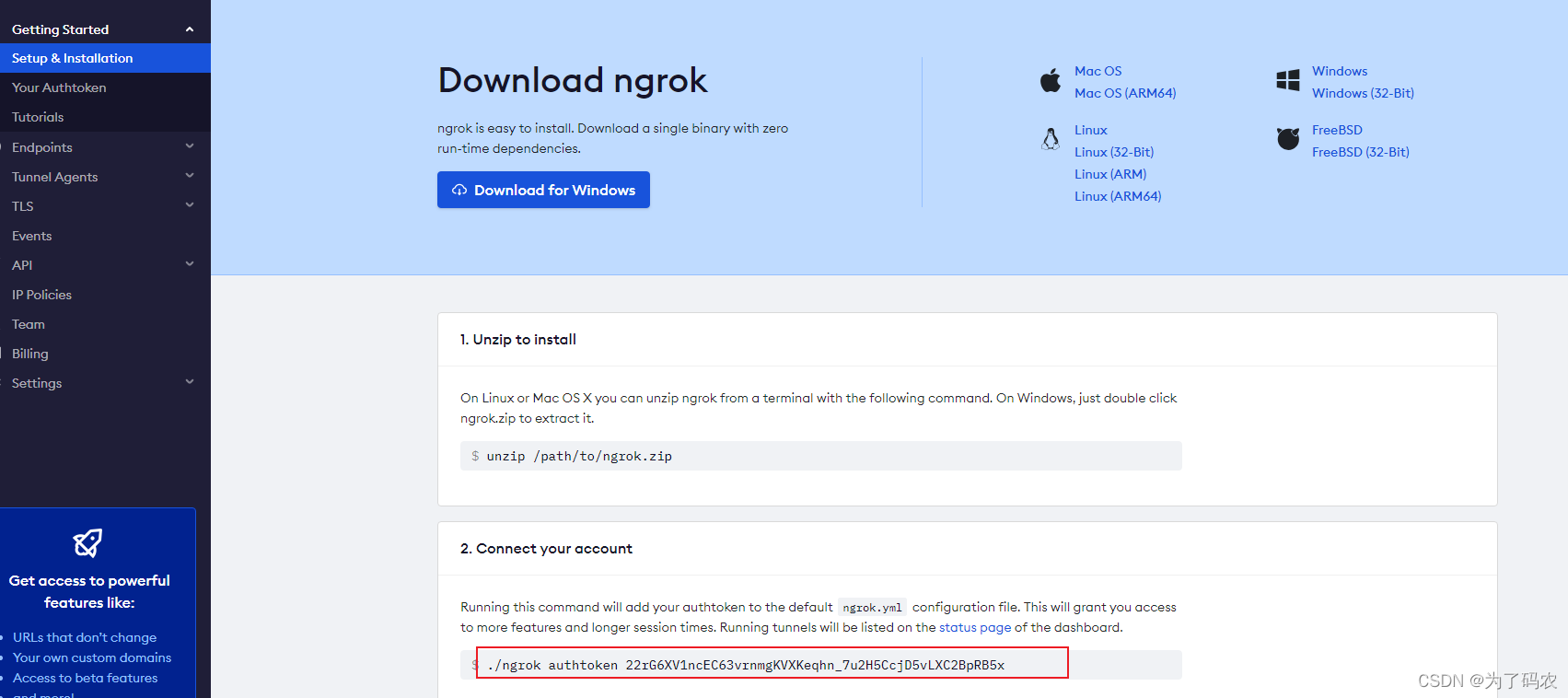
Task: Download Mac OS (ARM64) build
Action: [1125, 93]
